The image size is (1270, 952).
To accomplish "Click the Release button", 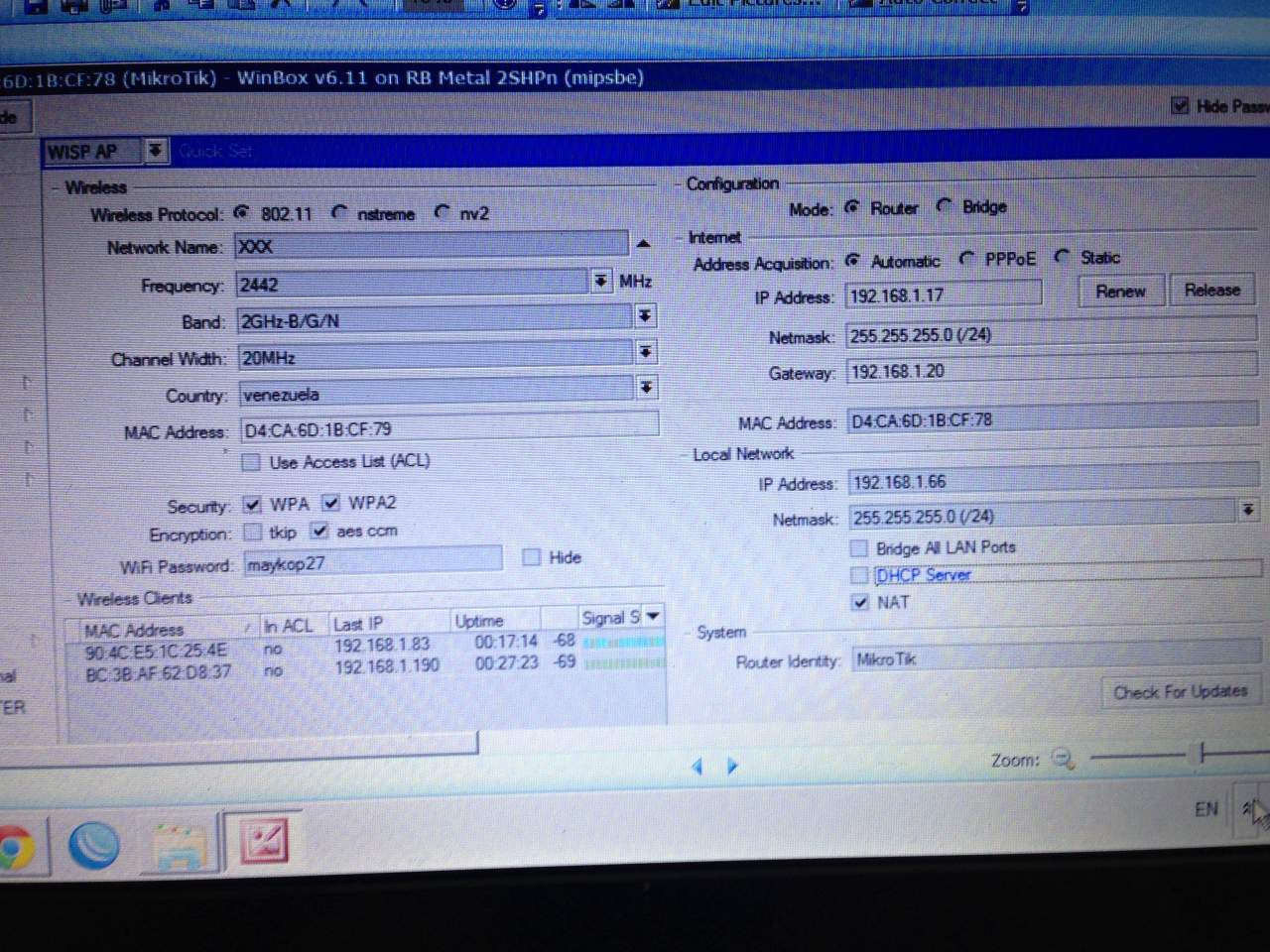I will 1211,290.
